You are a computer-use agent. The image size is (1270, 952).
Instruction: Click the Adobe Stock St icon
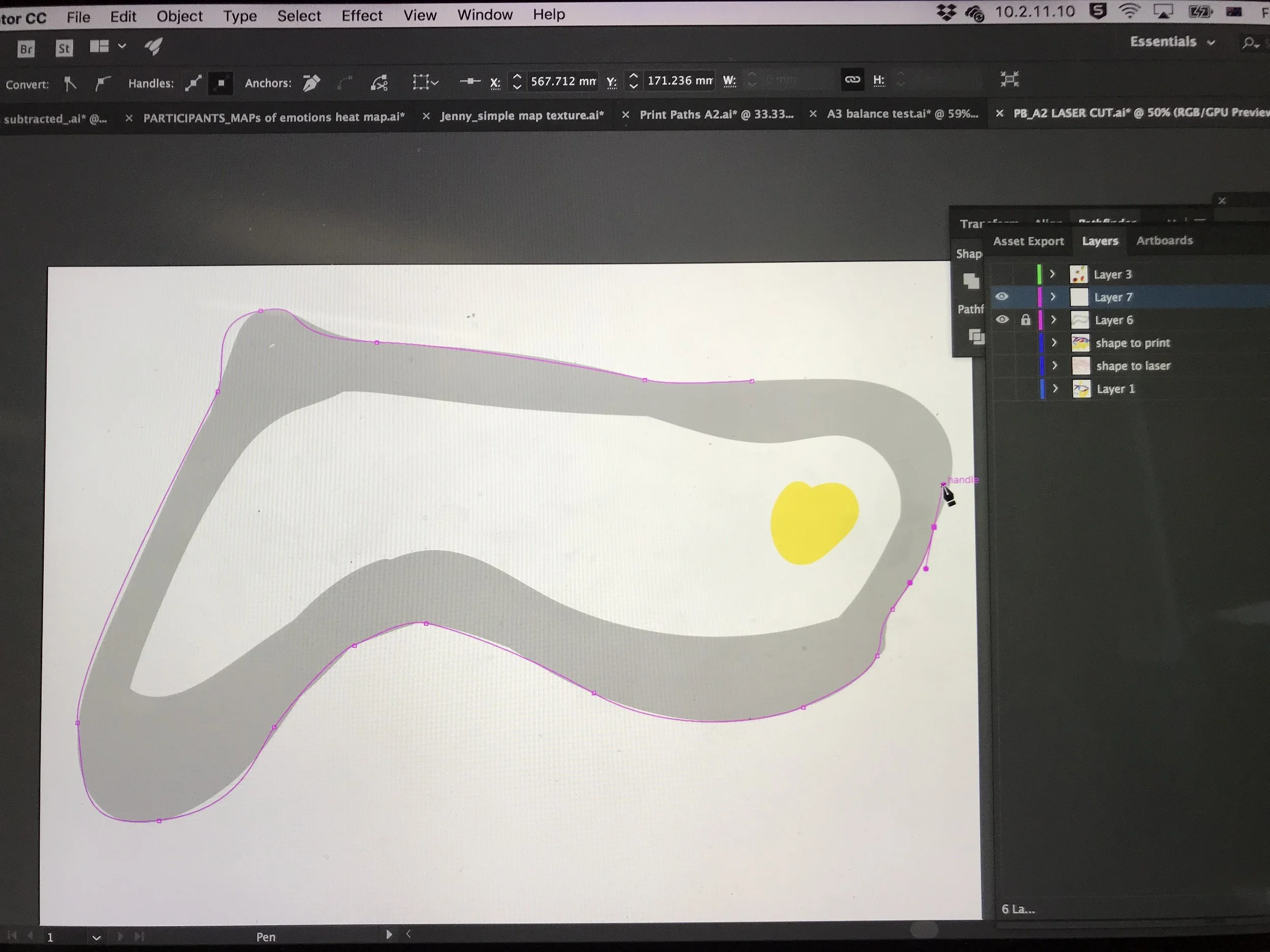(x=65, y=48)
